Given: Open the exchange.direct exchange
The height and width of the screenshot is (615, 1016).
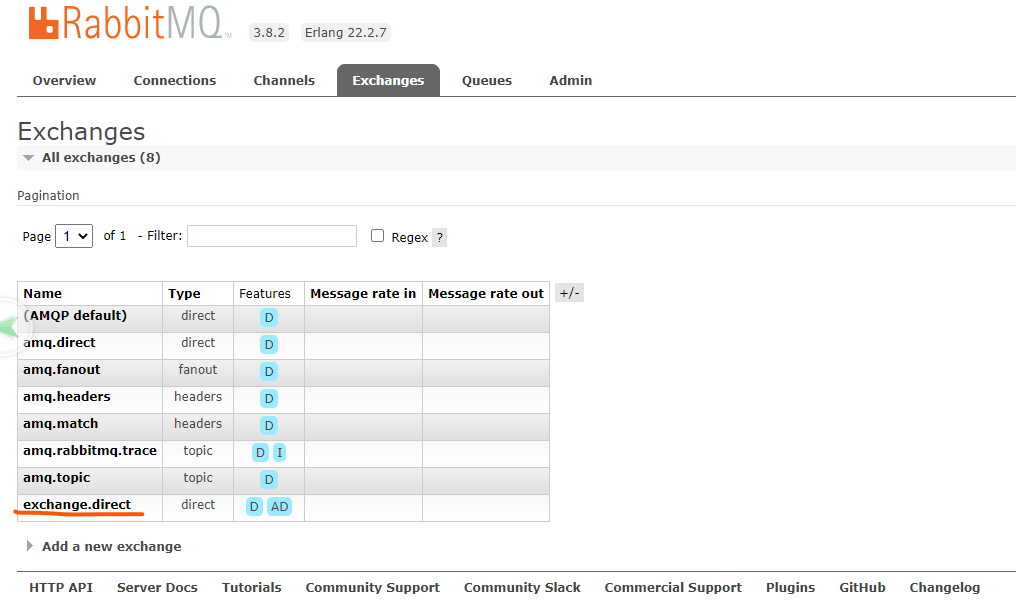Looking at the screenshot, I should (x=77, y=505).
